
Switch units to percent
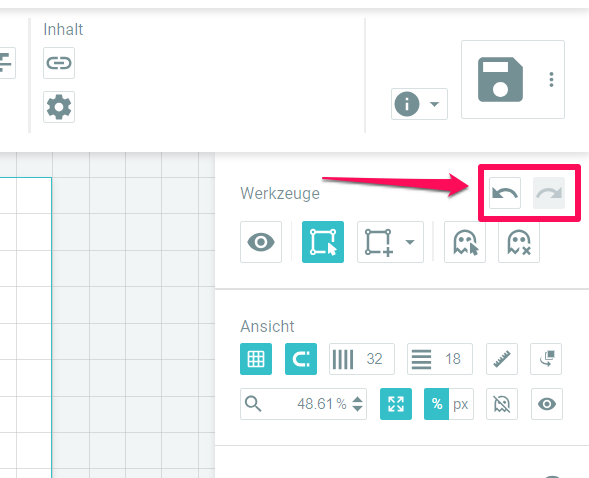click(436, 404)
